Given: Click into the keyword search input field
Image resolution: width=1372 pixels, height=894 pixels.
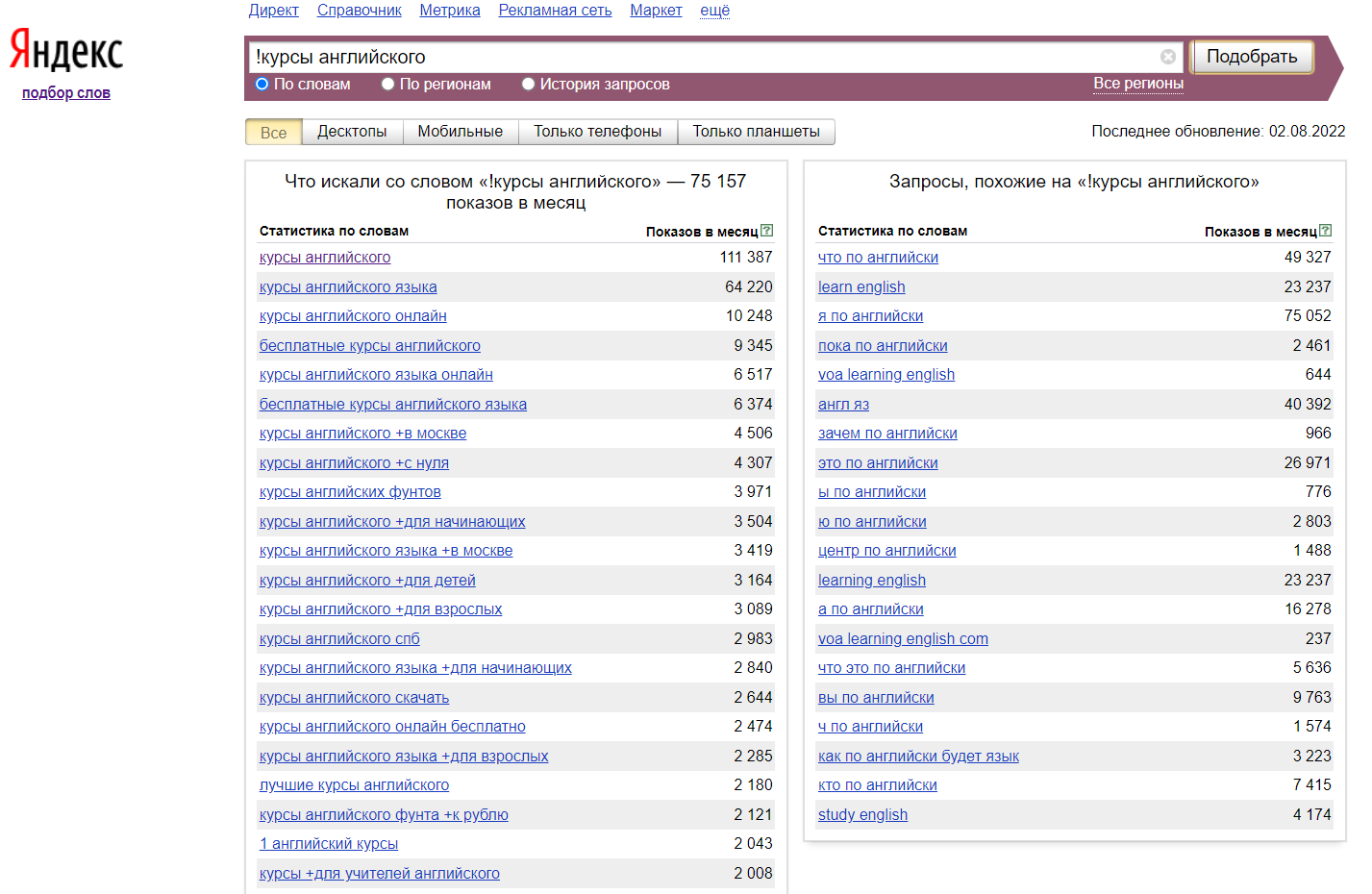Looking at the screenshot, I should tap(702, 57).
